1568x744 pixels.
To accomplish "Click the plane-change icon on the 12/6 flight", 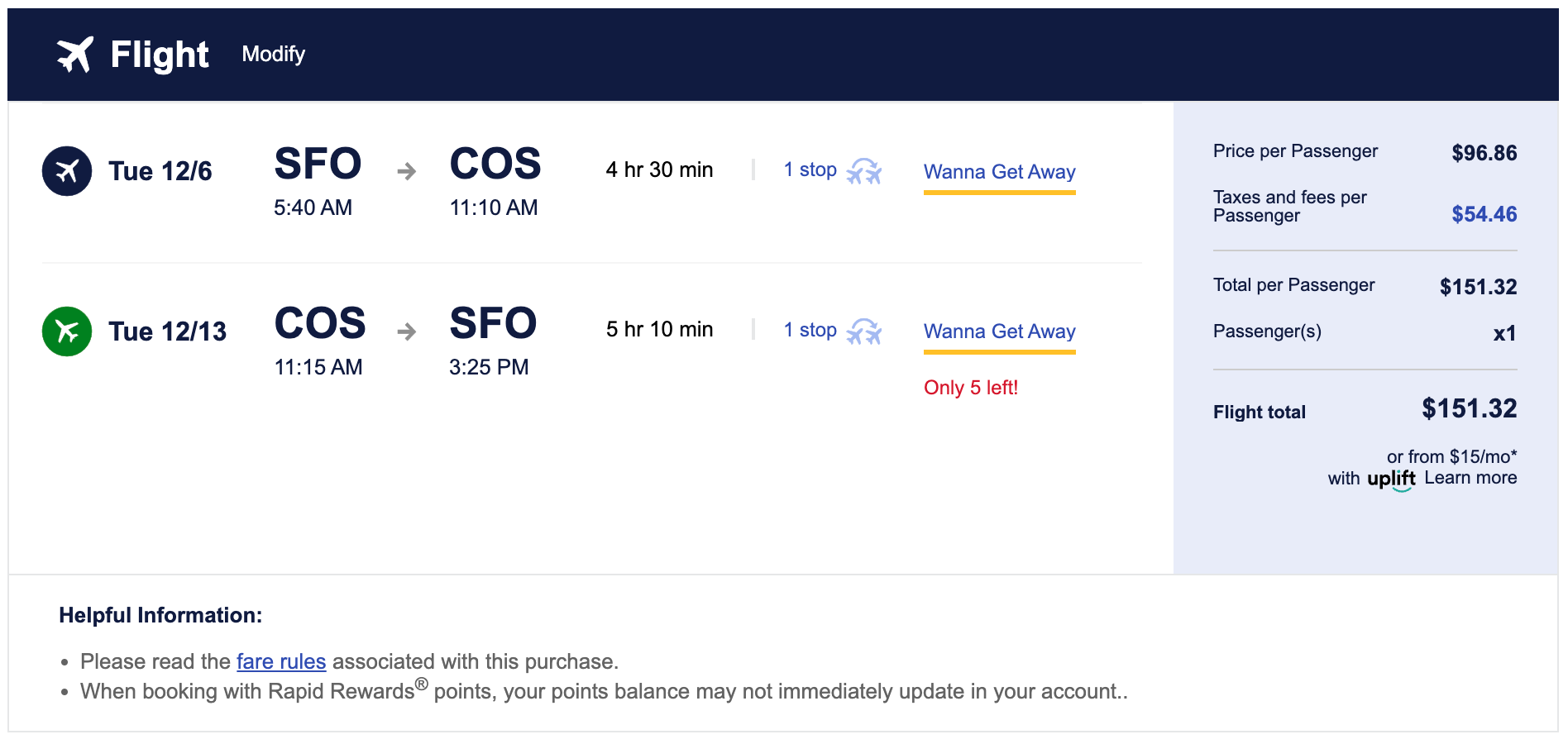I will tap(864, 171).
